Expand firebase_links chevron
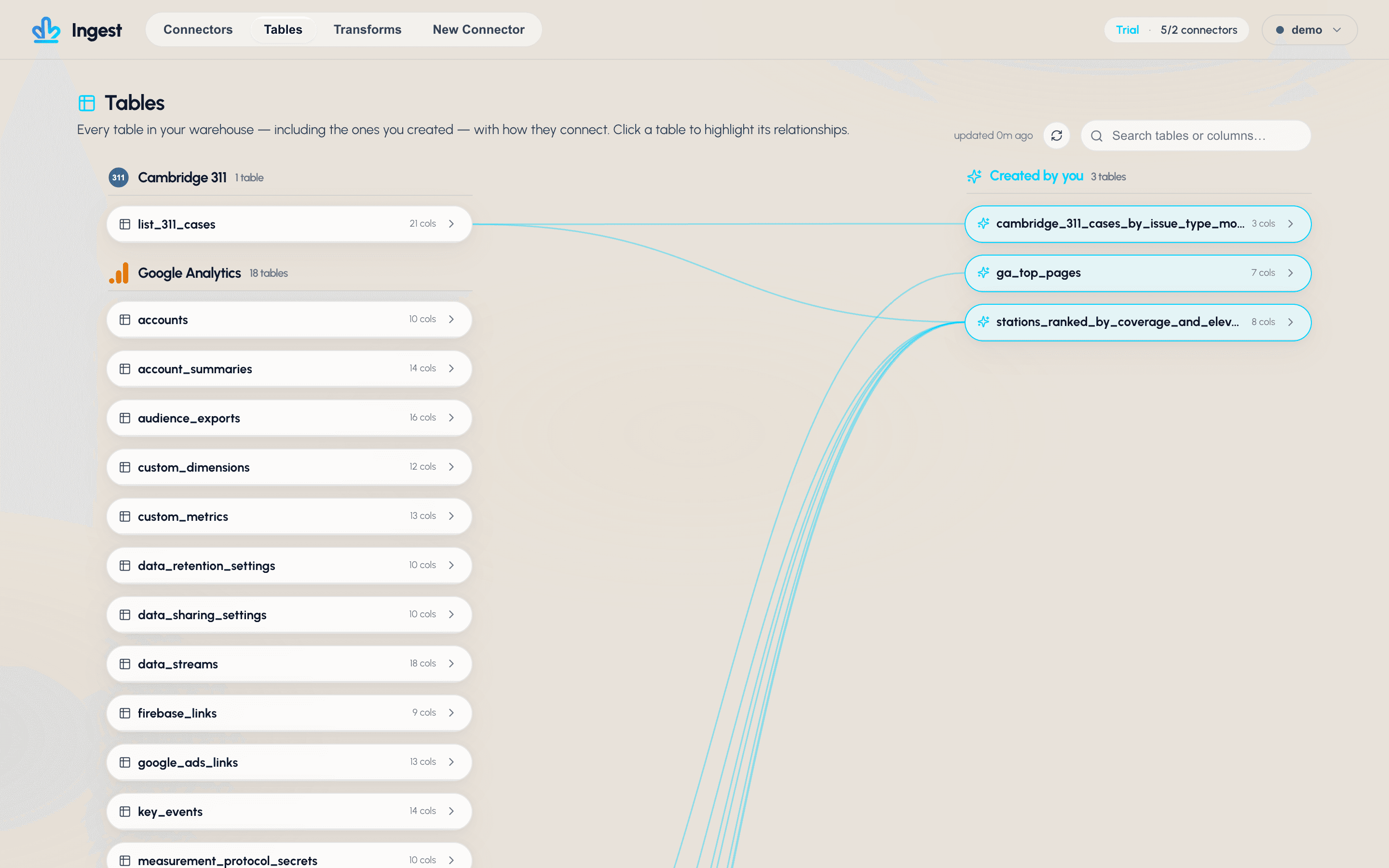The image size is (1389, 868). [451, 712]
